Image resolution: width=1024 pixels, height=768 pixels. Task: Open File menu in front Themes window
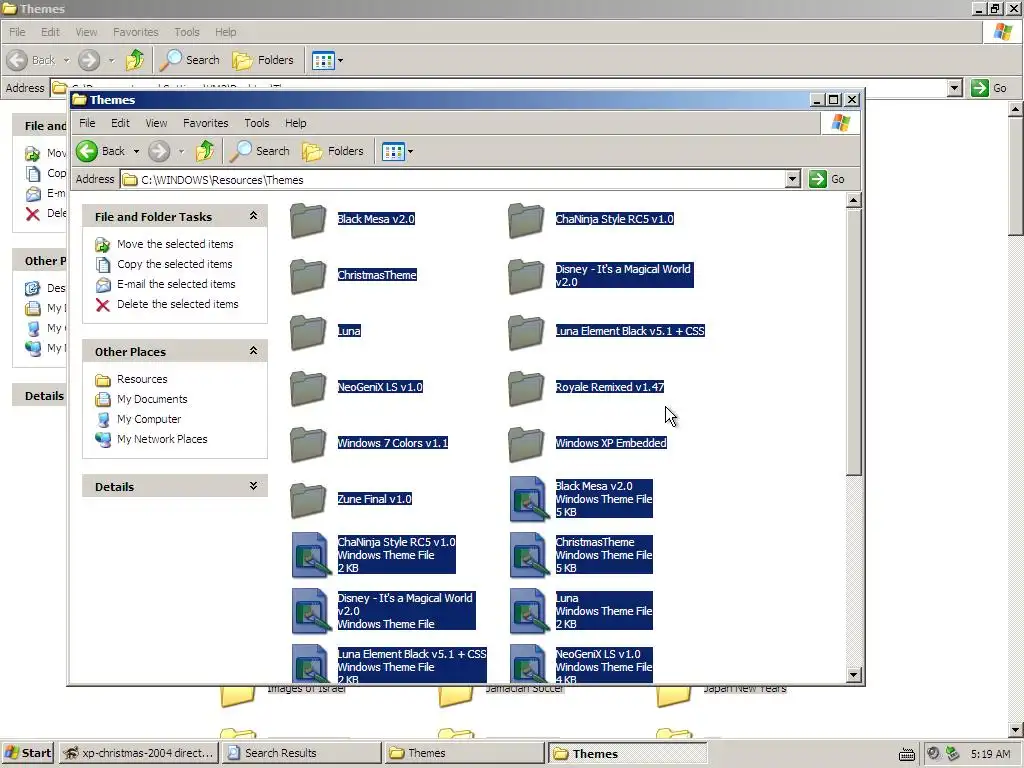pos(87,123)
